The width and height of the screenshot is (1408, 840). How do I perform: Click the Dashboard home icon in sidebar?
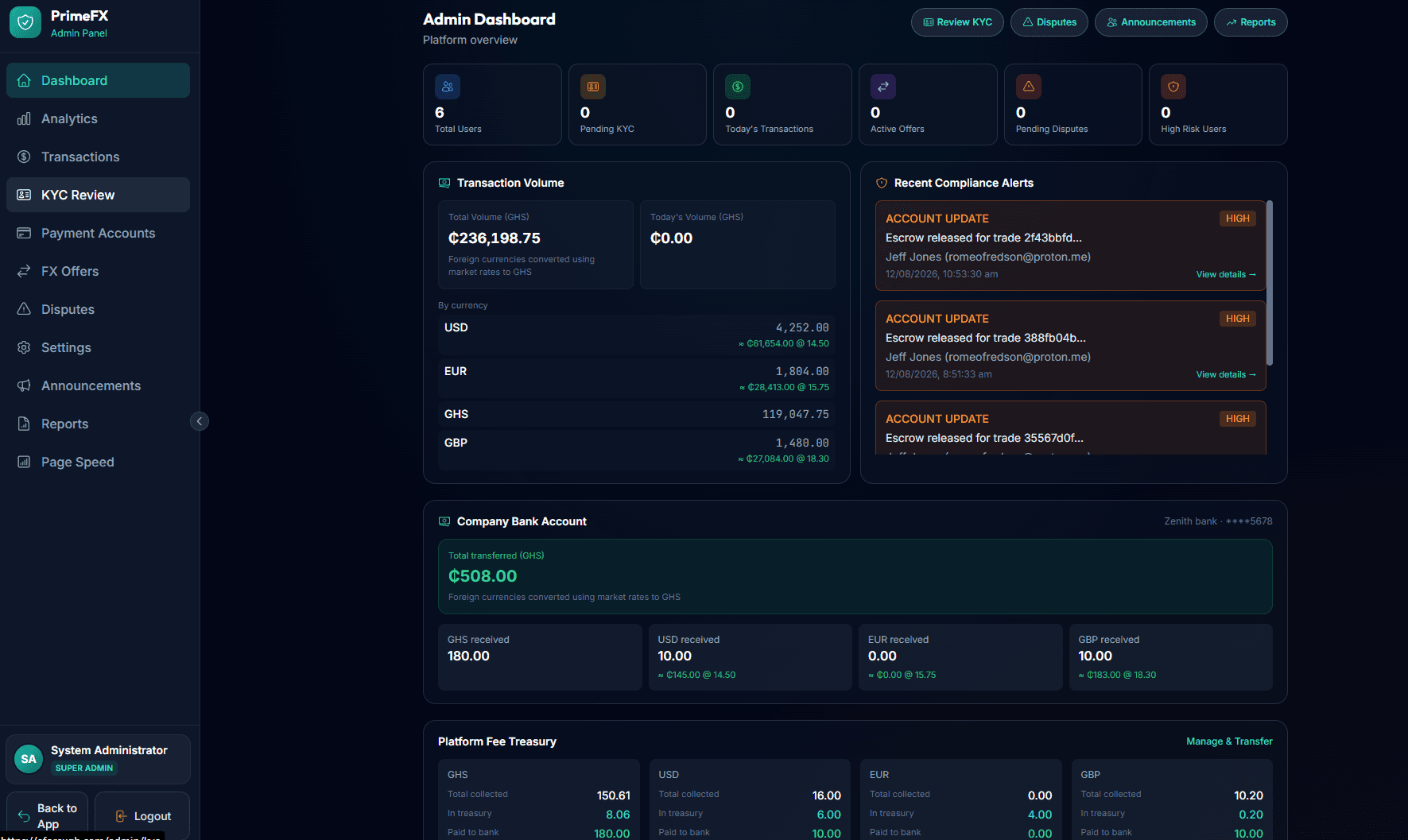tap(24, 80)
